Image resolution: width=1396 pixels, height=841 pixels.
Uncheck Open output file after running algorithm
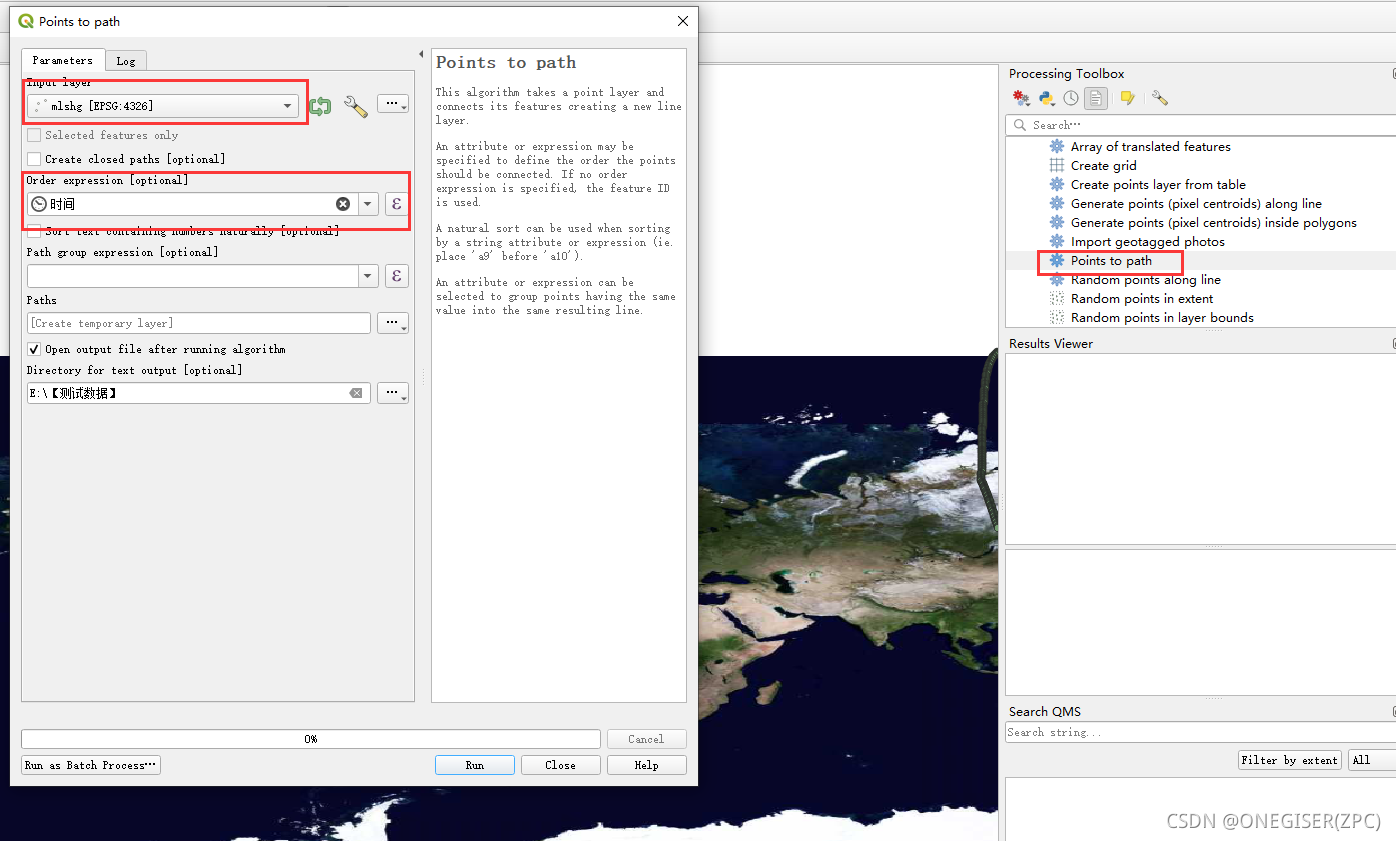(x=35, y=349)
